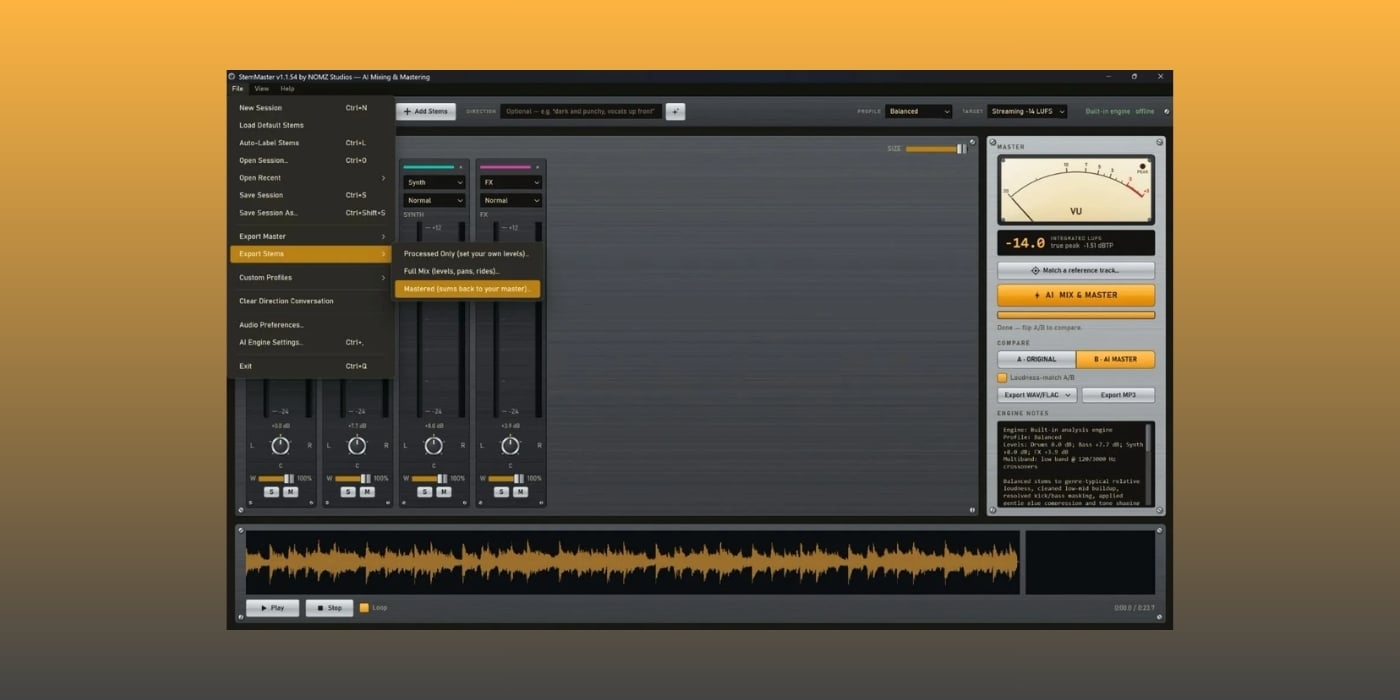
Task: Toggle Loudness-match A/B checkbox
Action: [1002, 377]
